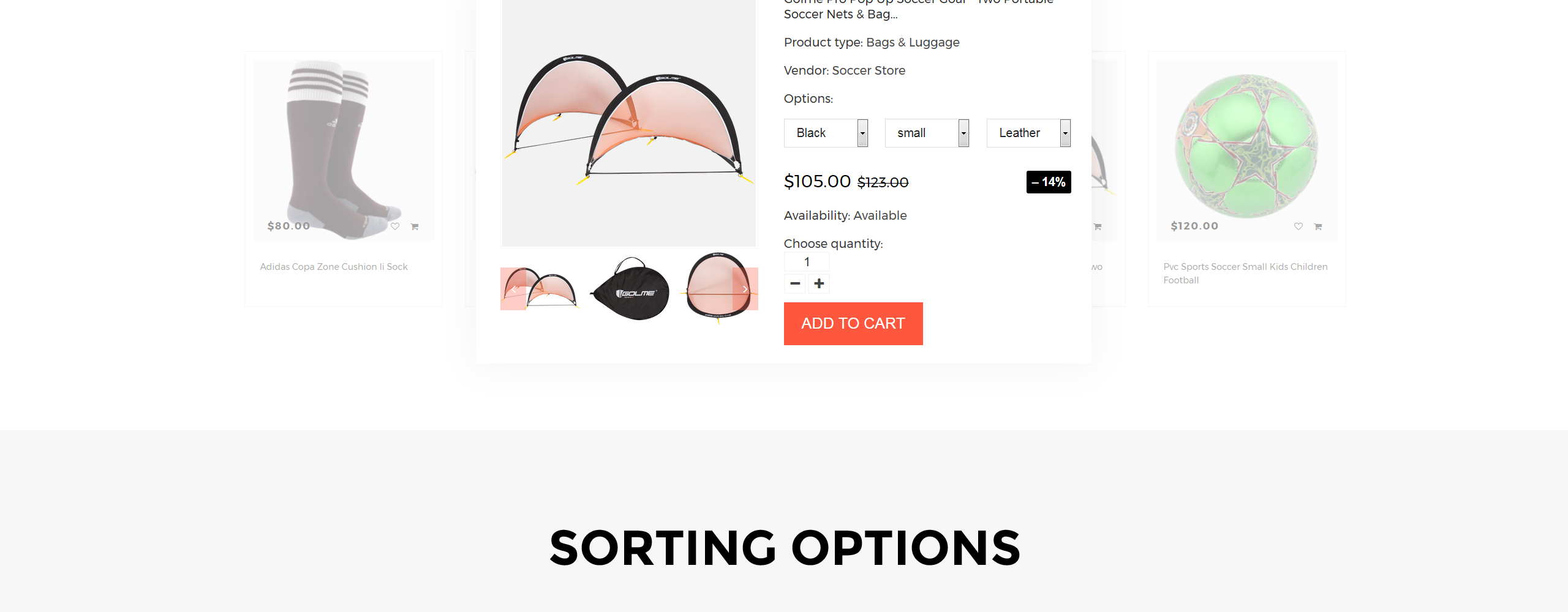Open the Black color dropdown
Viewport: 1568px width, 612px height.
point(826,133)
